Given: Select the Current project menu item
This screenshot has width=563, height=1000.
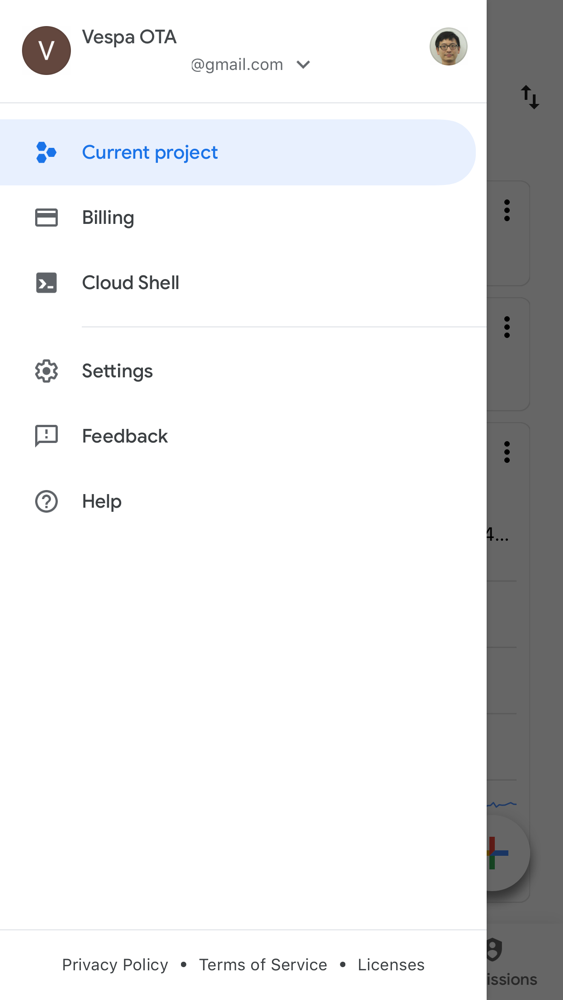Looking at the screenshot, I should click(237, 152).
